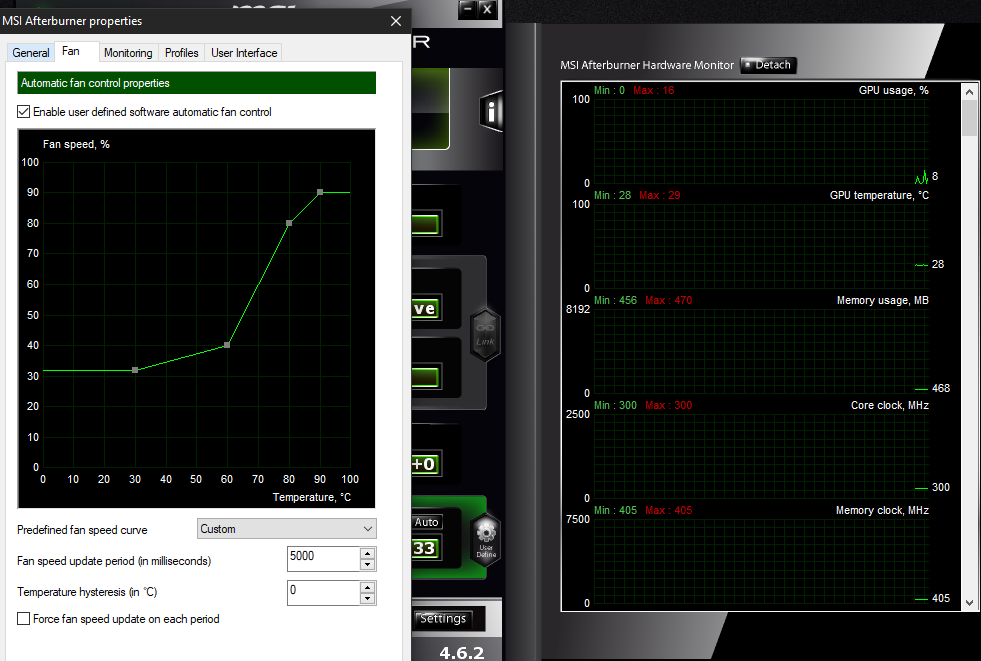Screen dimensions: 981x661
Task: Click the Core clock graph
Action: coord(761,456)
